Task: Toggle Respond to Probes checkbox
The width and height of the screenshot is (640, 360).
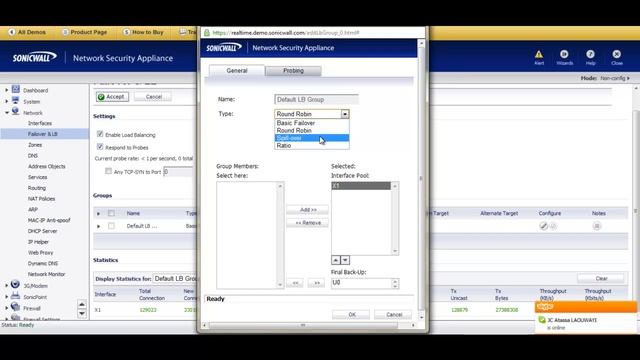Action: [100, 147]
